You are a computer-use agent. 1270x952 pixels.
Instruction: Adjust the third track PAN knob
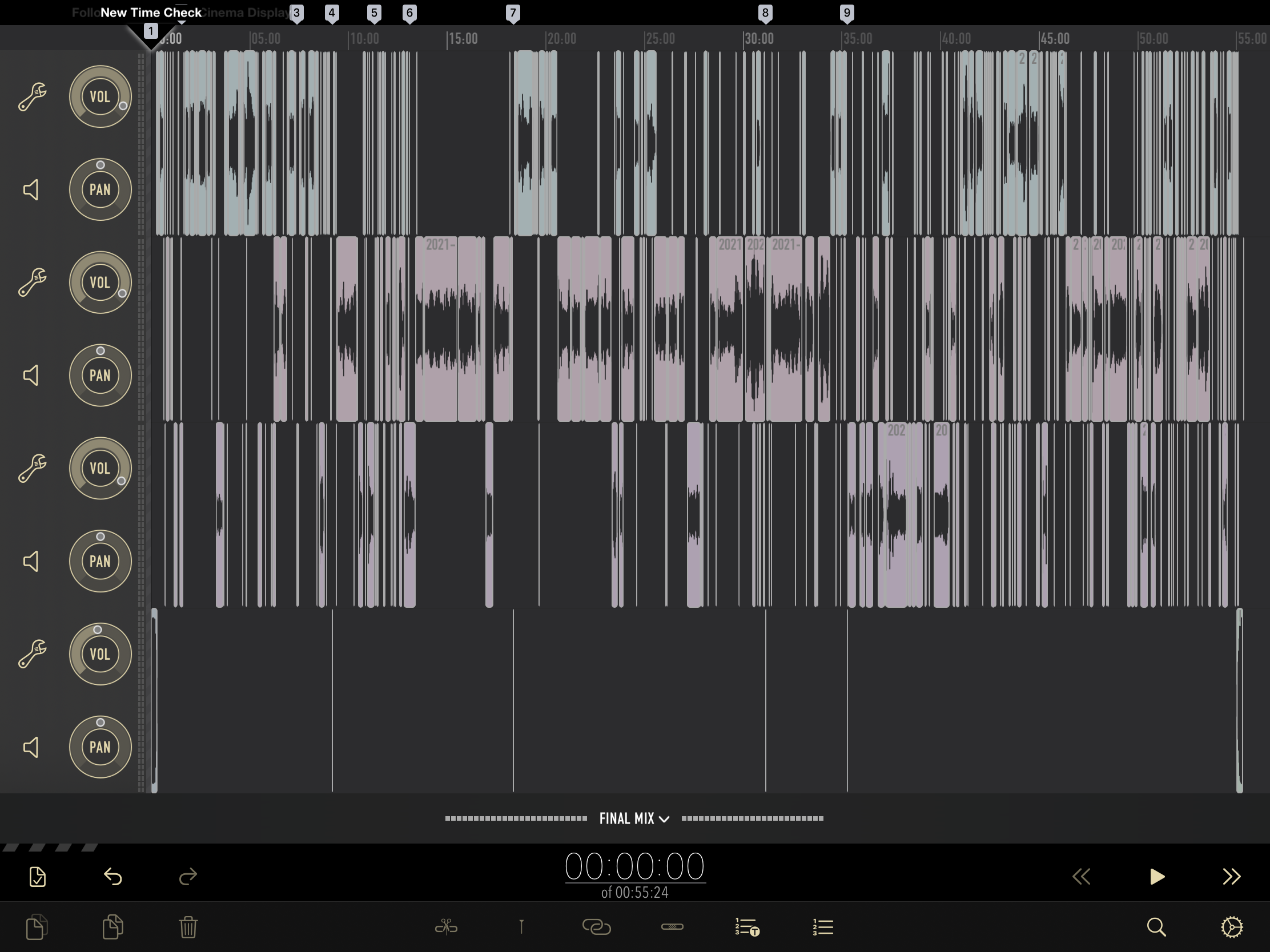click(x=101, y=561)
